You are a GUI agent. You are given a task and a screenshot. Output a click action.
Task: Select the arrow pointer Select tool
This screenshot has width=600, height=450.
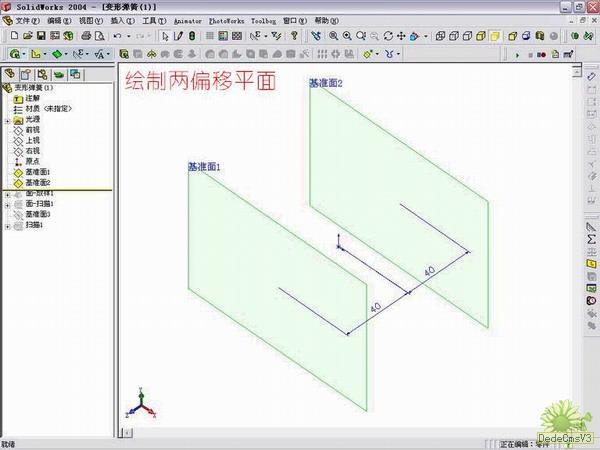pyautogui.click(x=165, y=36)
